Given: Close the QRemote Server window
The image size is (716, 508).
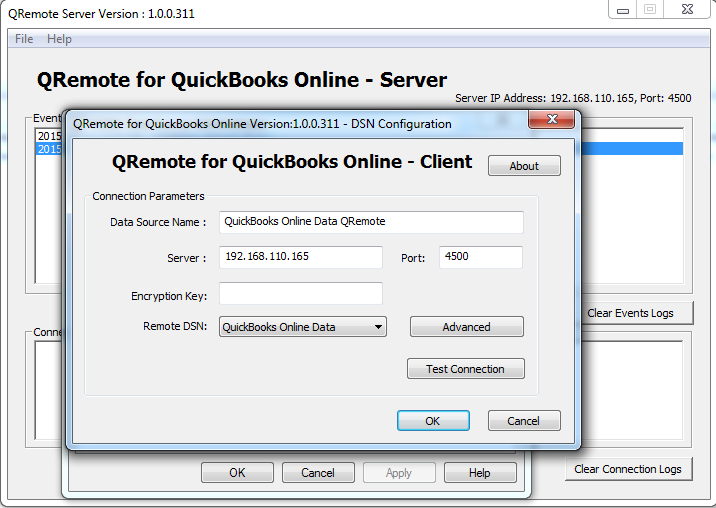Looking at the screenshot, I should click(687, 10).
